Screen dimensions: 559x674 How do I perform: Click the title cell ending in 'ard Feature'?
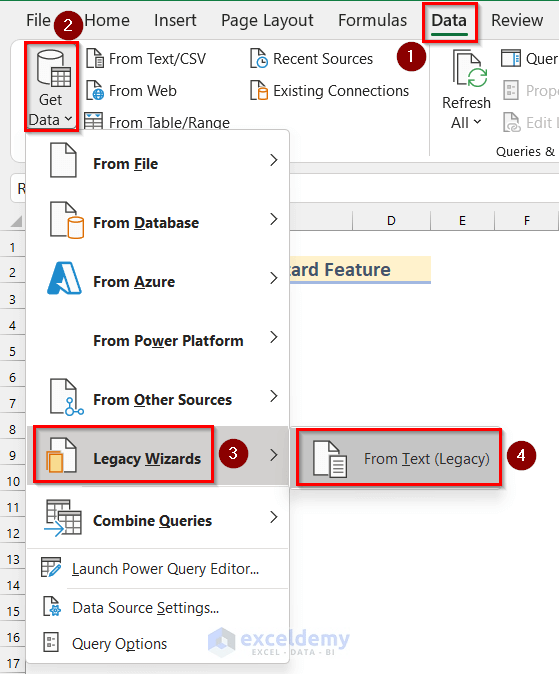(x=360, y=270)
